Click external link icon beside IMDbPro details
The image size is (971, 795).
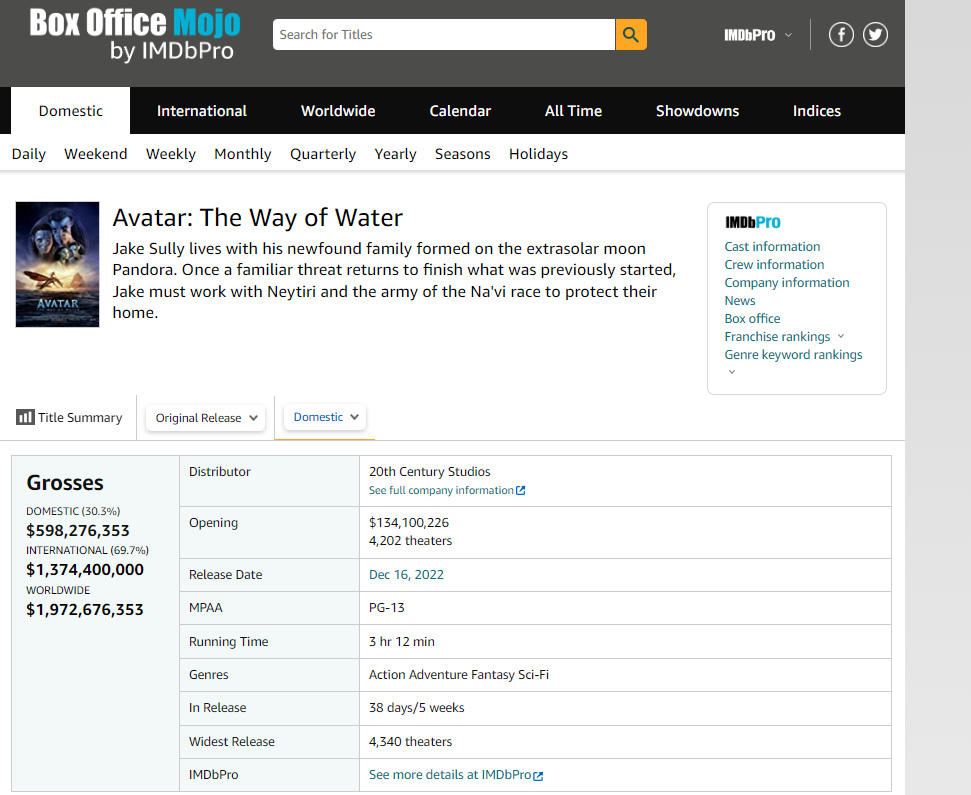(x=539, y=776)
